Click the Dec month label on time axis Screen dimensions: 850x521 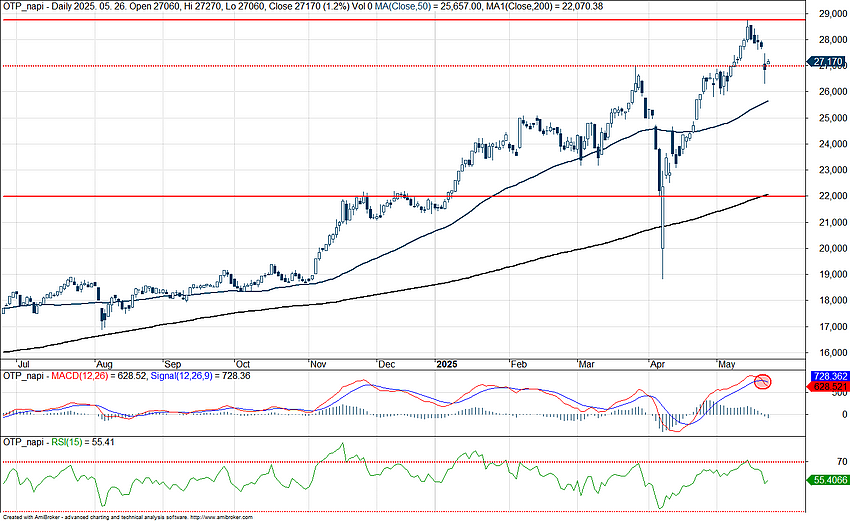coord(387,364)
